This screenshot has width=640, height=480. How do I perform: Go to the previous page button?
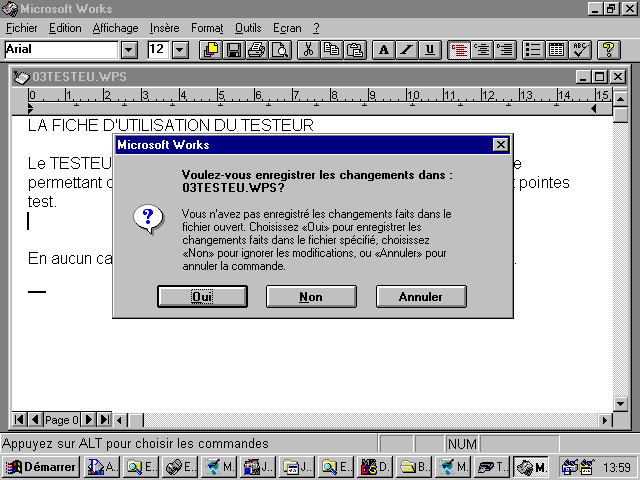[x=35, y=420]
